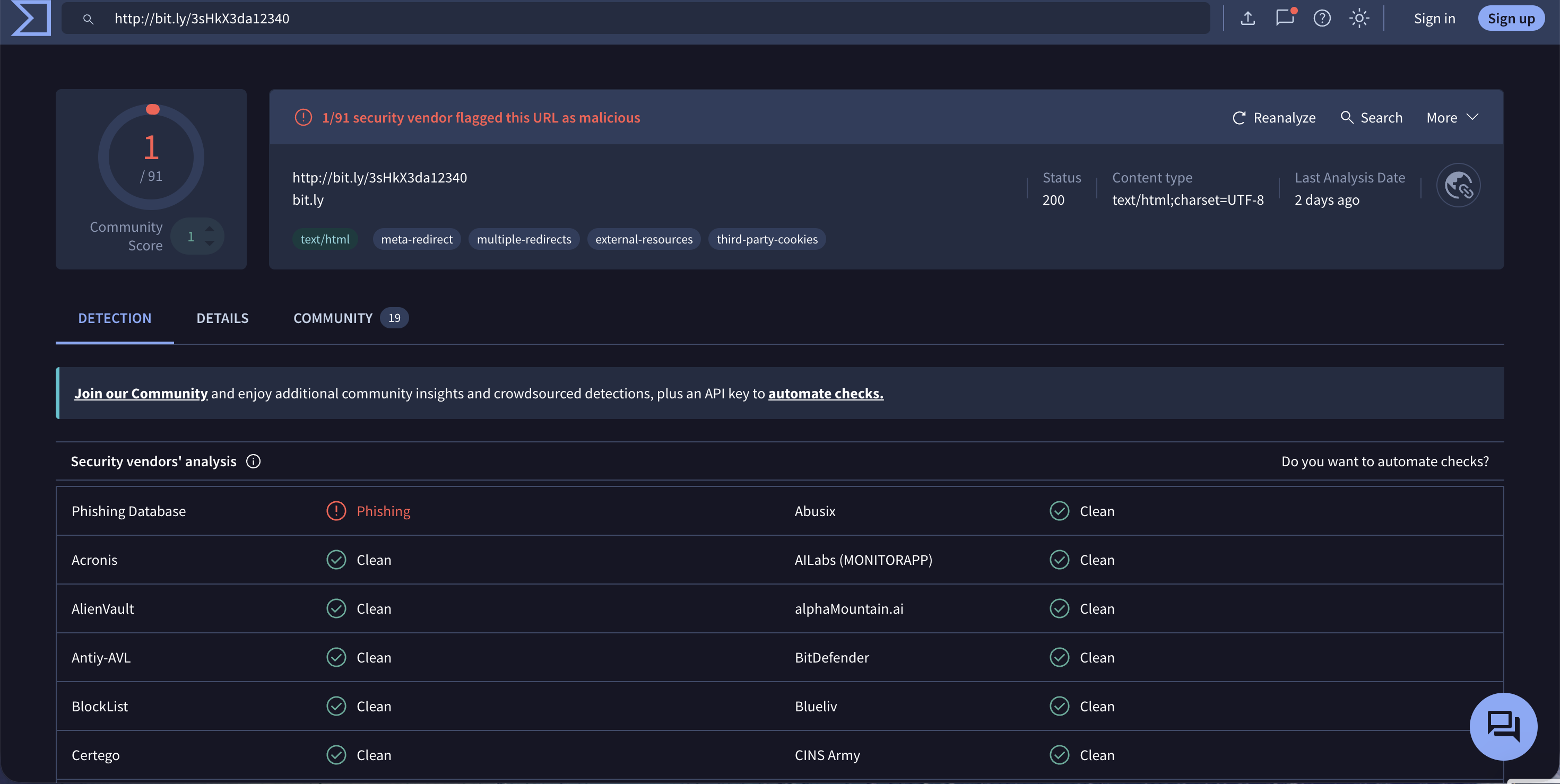Viewport: 1560px width, 784px height.
Task: Vote community score up arrow
Action: point(210,229)
